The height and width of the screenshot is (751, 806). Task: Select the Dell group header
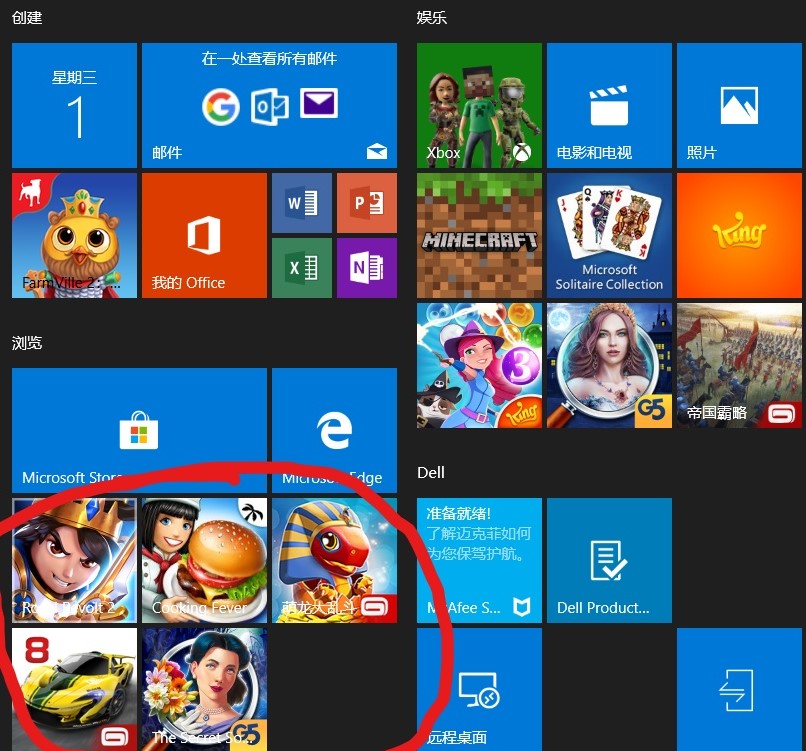(431, 472)
